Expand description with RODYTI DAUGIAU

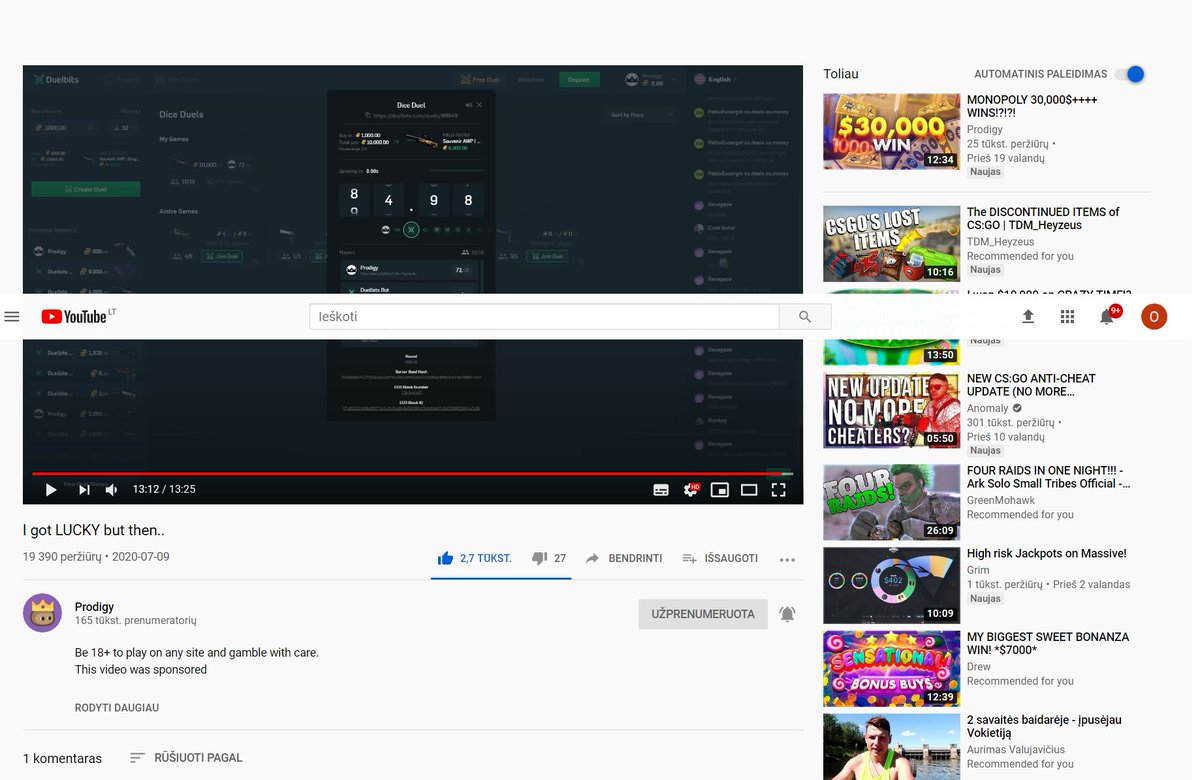(x=117, y=708)
